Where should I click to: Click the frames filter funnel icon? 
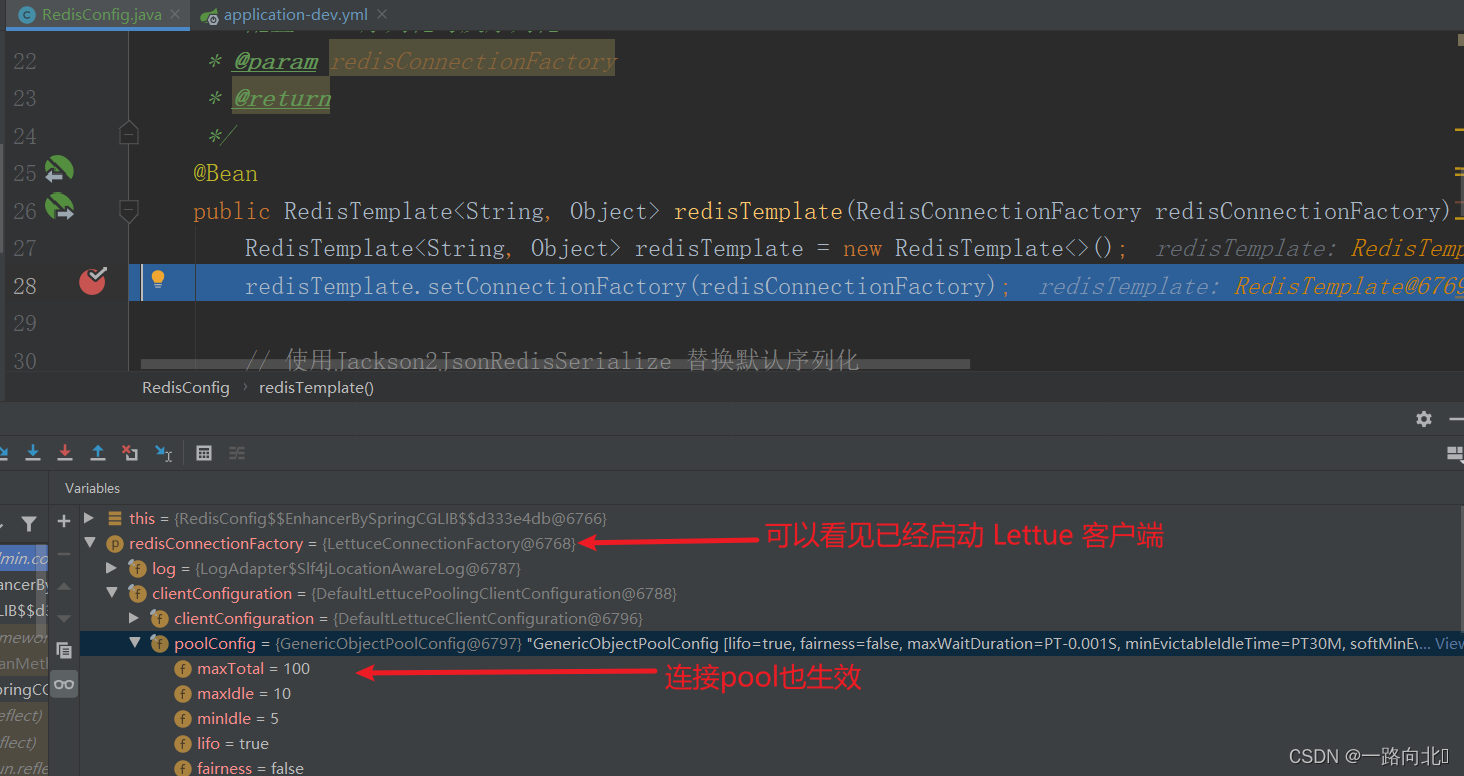[29, 523]
